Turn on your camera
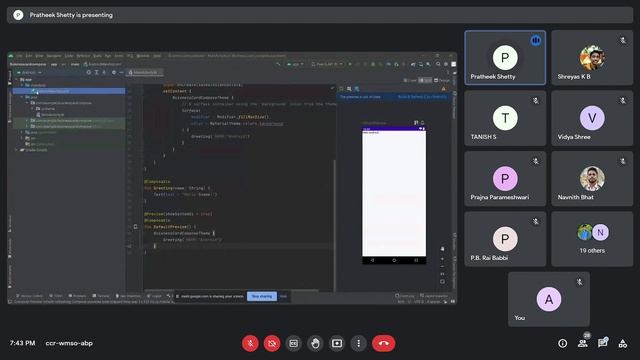Viewport: 640px width, 360px height. [x=272, y=343]
